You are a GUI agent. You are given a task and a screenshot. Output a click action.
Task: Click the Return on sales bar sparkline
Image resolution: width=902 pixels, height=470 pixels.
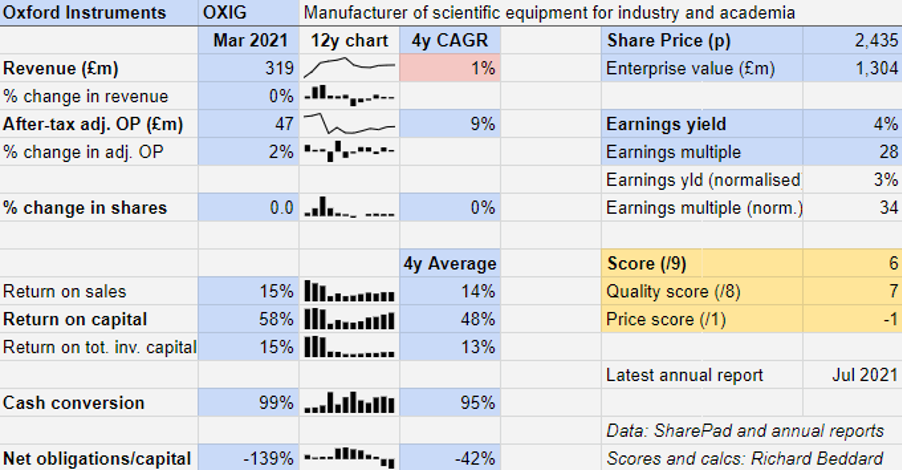coord(349,291)
